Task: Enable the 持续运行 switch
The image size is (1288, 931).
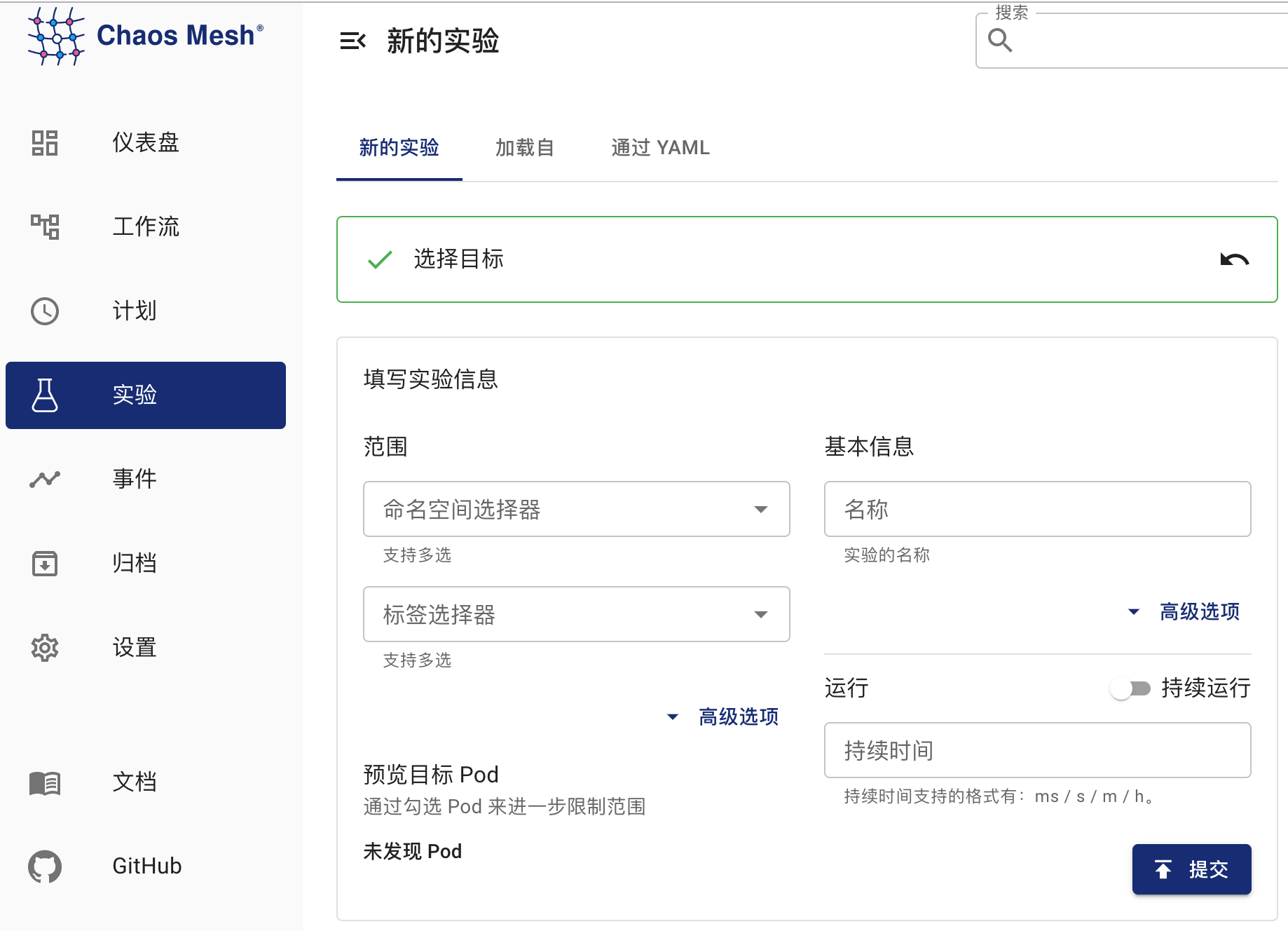Action: 1130,688
